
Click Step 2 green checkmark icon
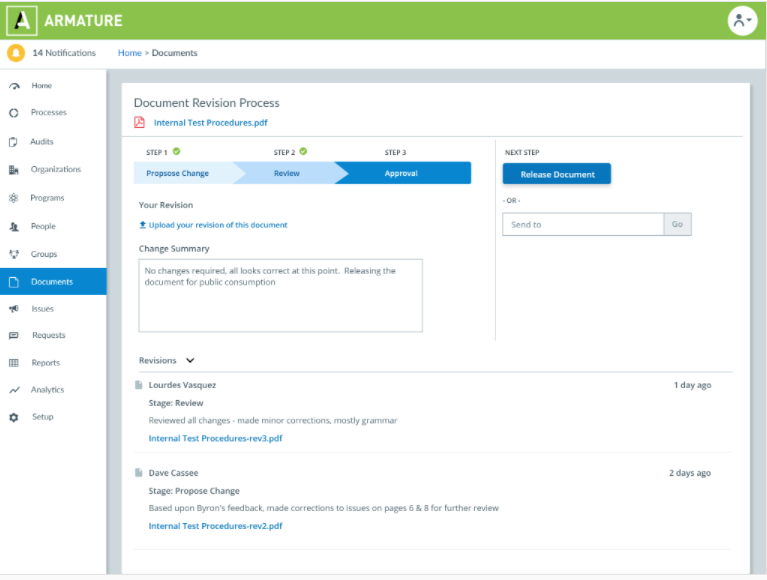click(303, 152)
